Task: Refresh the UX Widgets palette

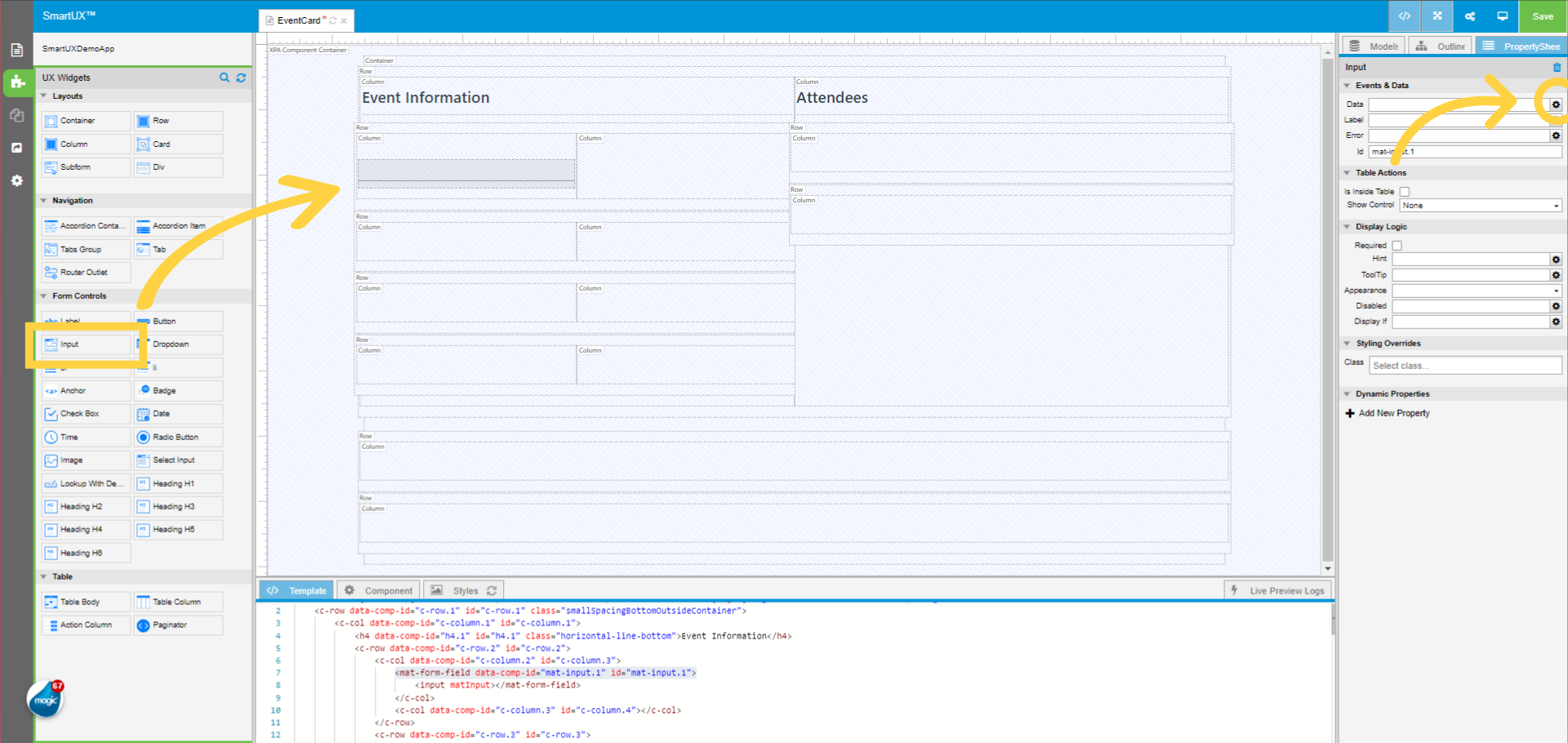Action: [241, 78]
